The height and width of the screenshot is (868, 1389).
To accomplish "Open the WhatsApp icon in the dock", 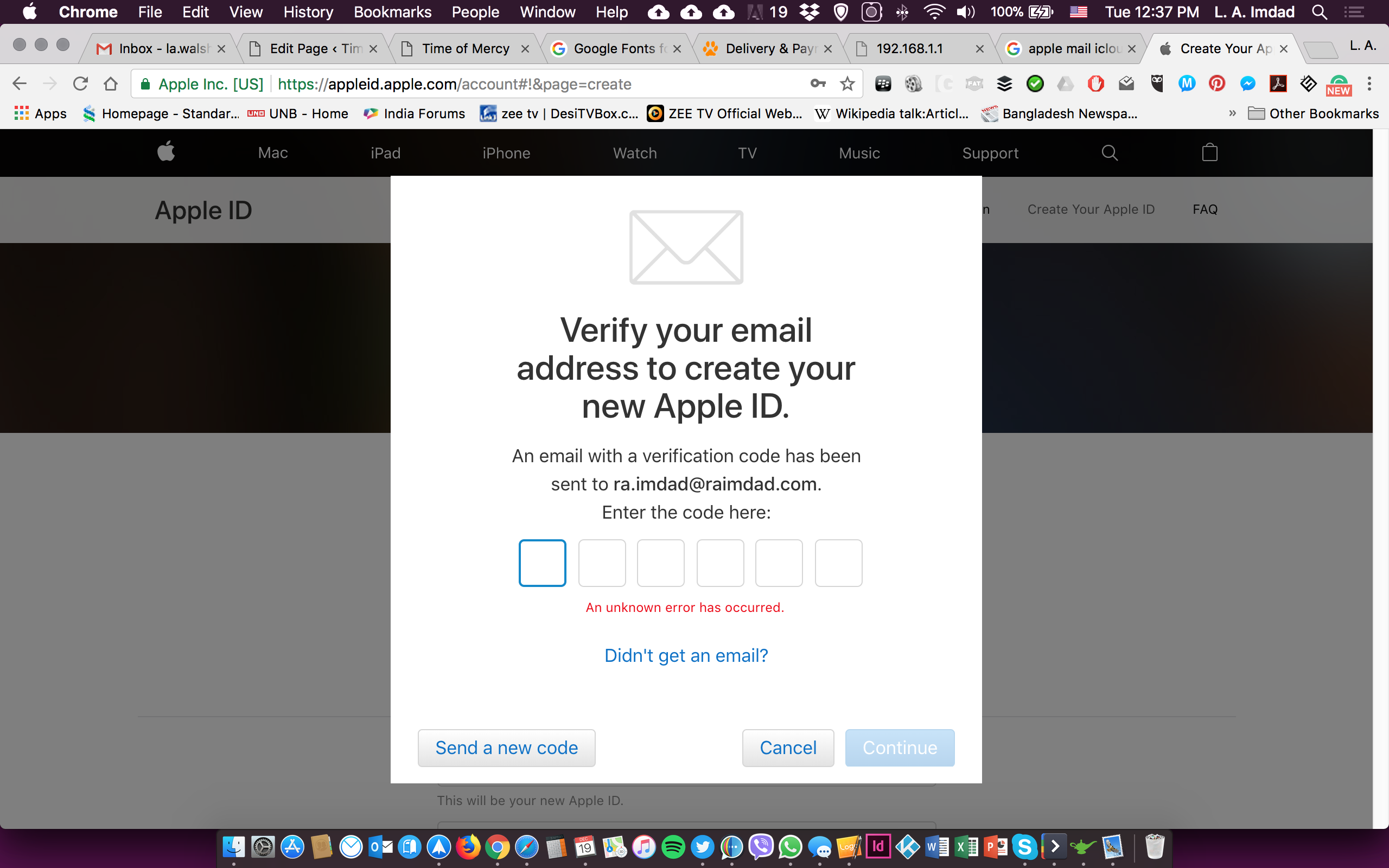I will 789,846.
